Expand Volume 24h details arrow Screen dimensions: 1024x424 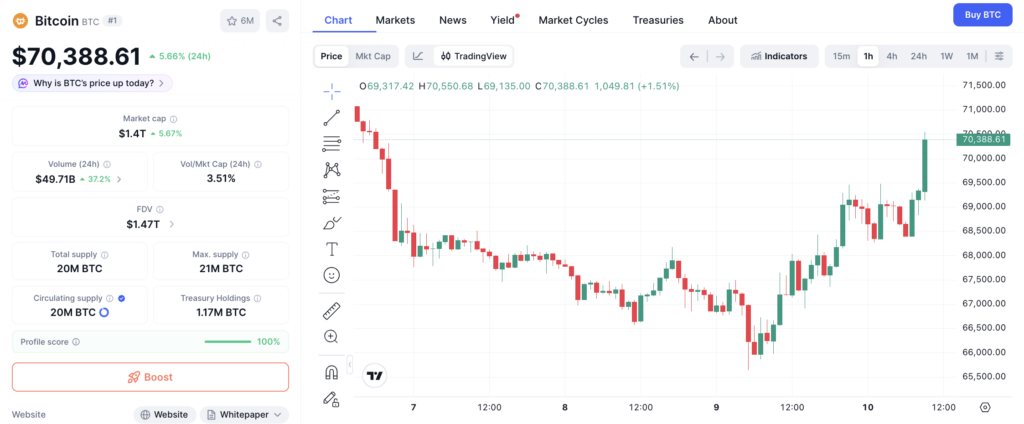pos(118,179)
